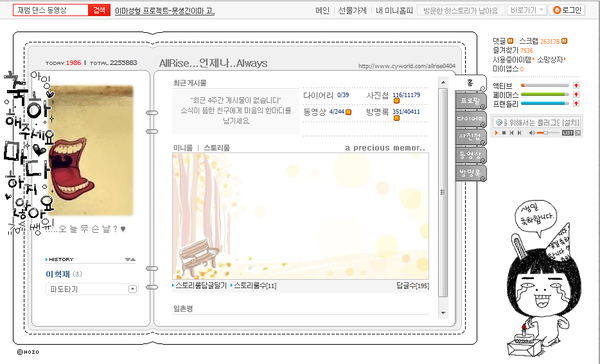This screenshot has width=600, height=364.
Task: Click the 소망상자 arrow link
Action: click(x=551, y=59)
